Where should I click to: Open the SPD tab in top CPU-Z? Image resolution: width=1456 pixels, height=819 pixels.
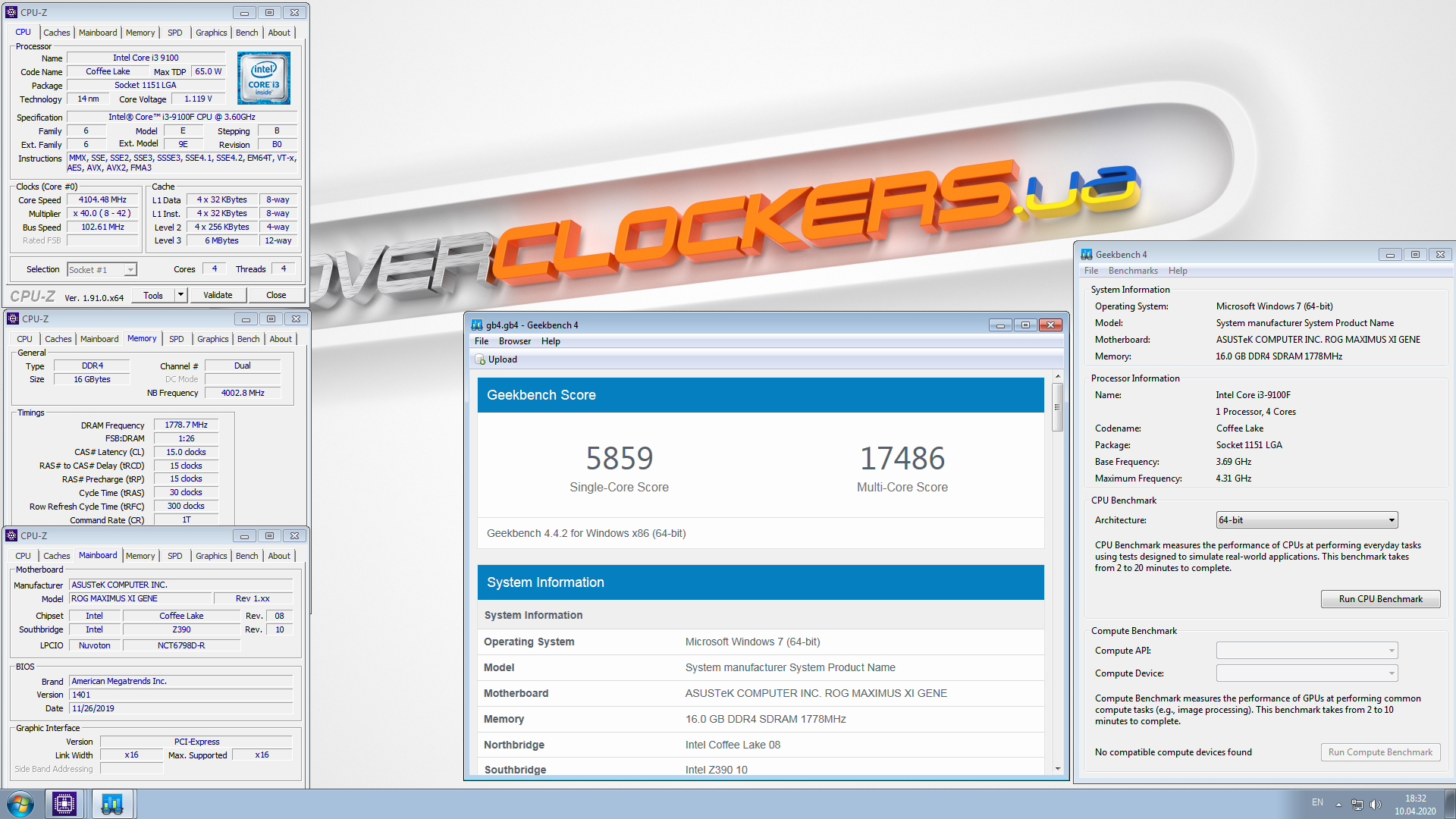[x=174, y=33]
